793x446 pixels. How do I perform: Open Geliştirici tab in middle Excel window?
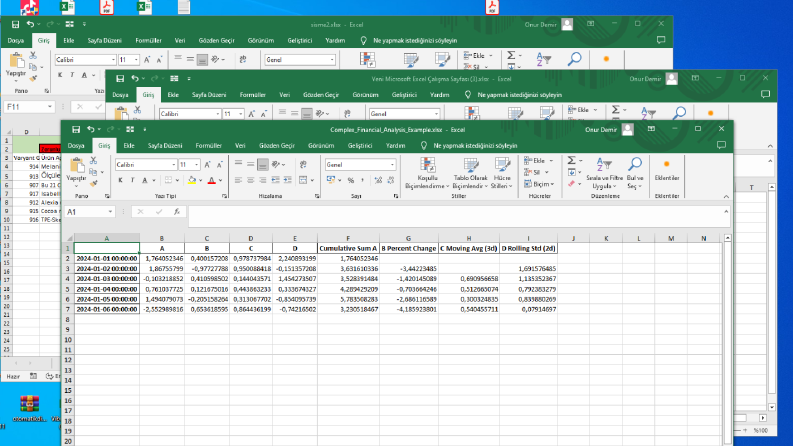[x=404, y=95]
